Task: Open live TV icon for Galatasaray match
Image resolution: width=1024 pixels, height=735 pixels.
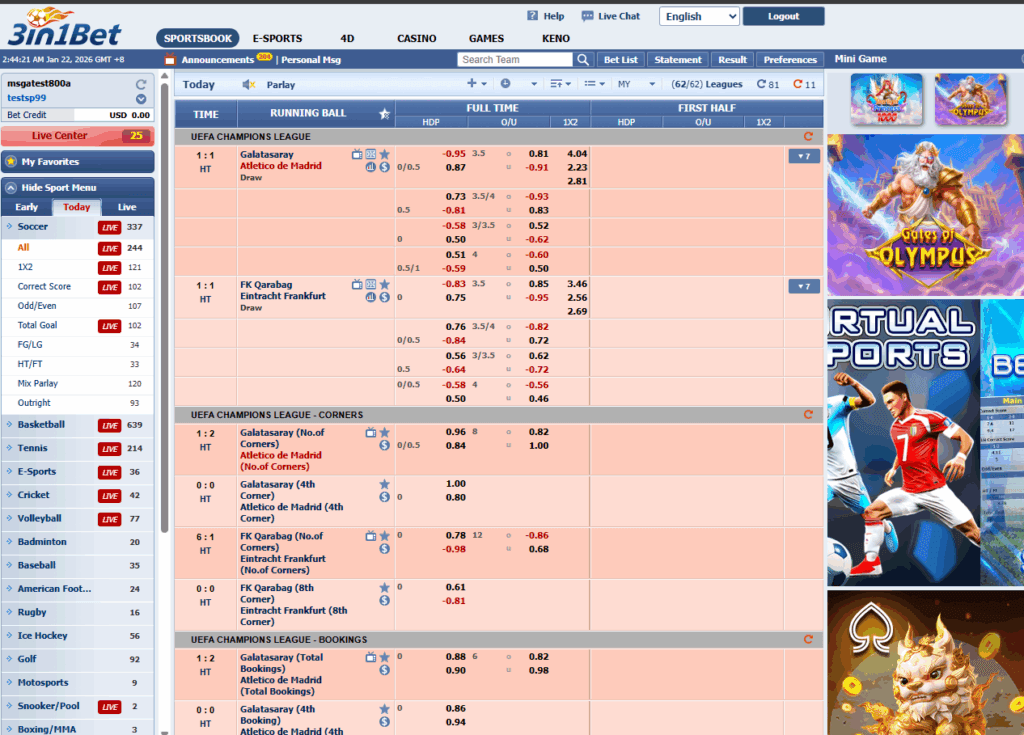Action: [357, 154]
